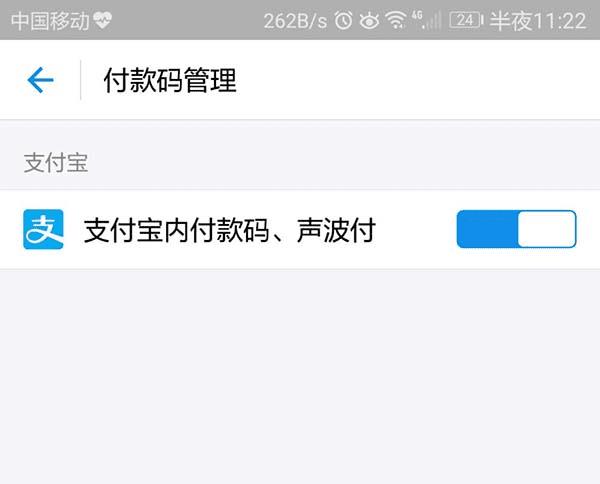The height and width of the screenshot is (484, 600).
Task: Click the Alipay logo icon
Action: tap(43, 229)
